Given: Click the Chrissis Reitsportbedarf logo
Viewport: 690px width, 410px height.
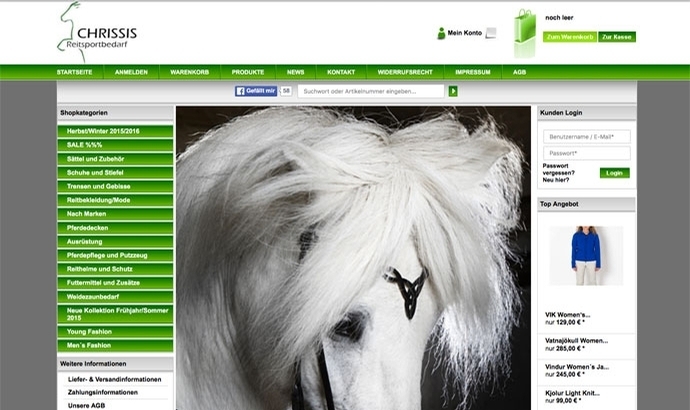Looking at the screenshot, I should pyautogui.click(x=97, y=32).
